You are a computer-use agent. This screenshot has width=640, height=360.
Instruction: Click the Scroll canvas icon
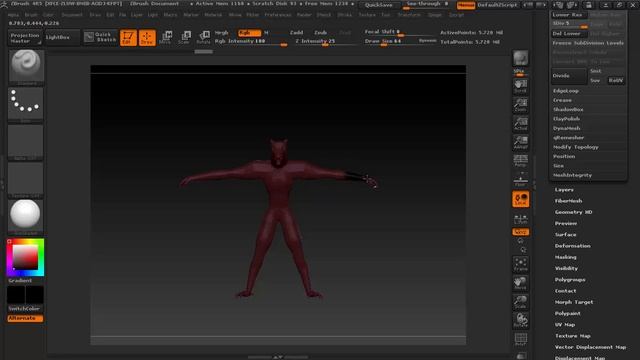point(520,87)
